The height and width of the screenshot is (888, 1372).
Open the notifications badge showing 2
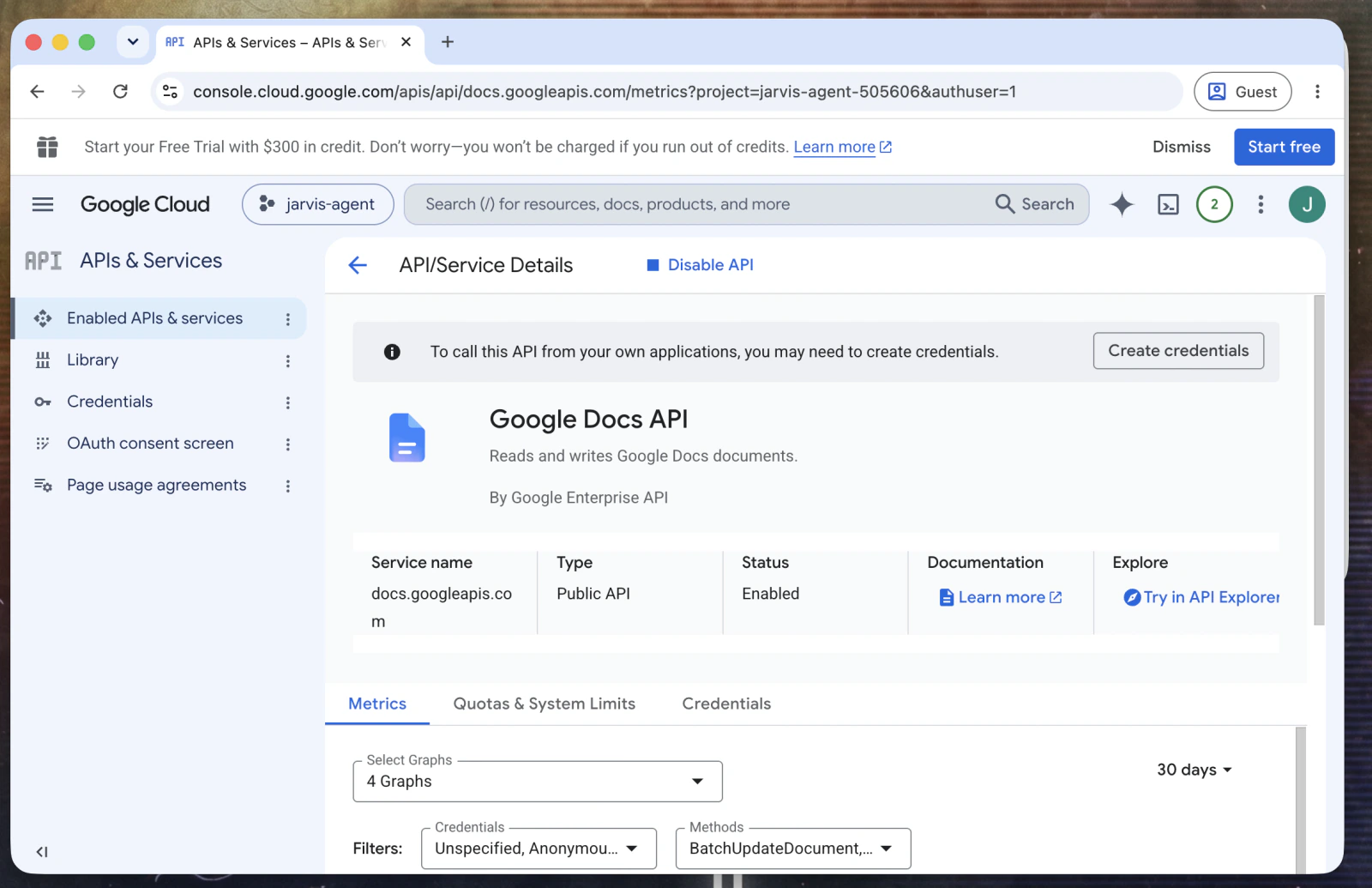[1214, 204]
